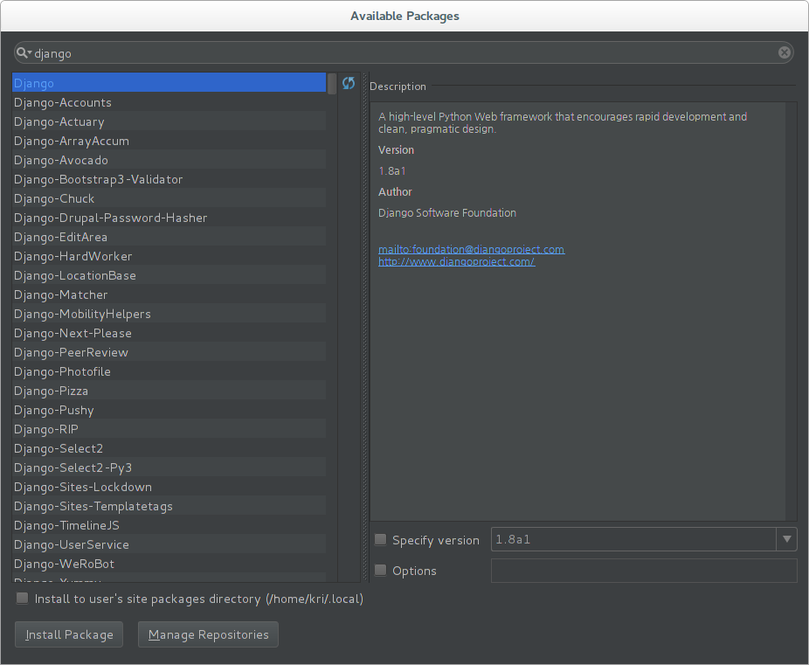Select Django-MobilityHelpers package
The width and height of the screenshot is (809, 665).
[169, 314]
